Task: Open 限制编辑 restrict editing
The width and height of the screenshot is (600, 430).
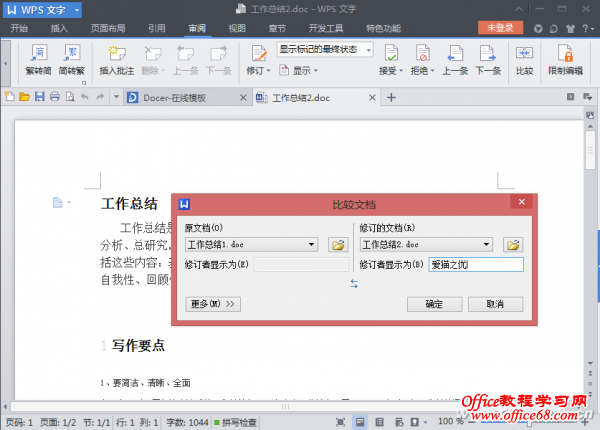Action: 566,60
